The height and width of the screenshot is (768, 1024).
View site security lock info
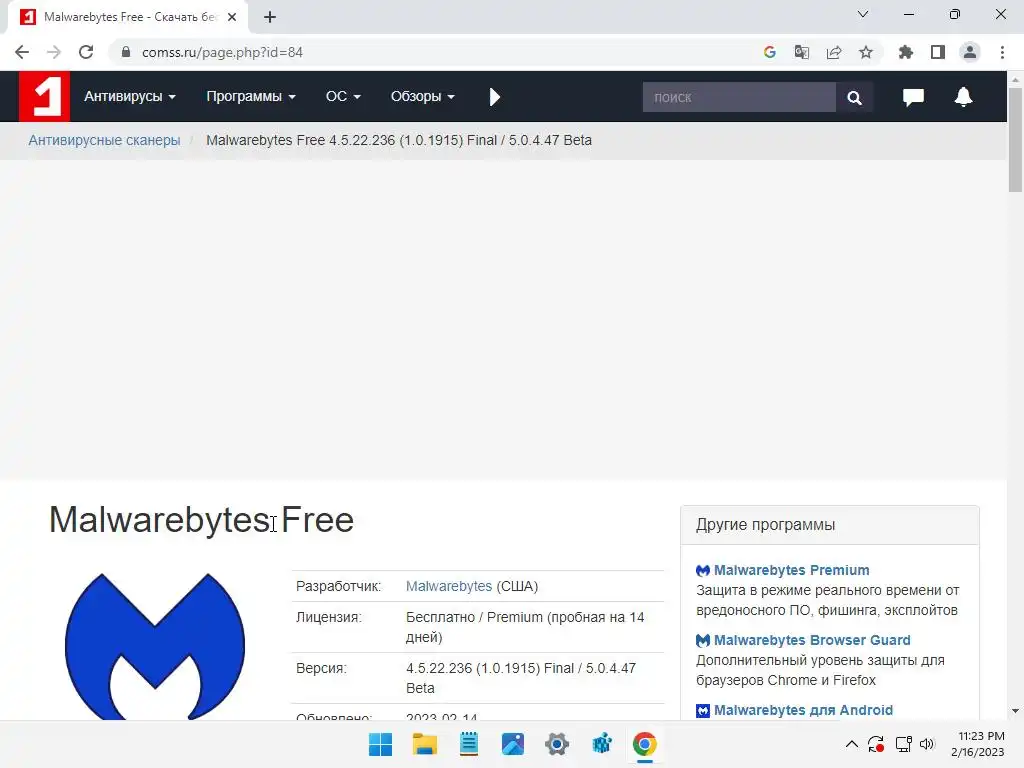click(126, 52)
